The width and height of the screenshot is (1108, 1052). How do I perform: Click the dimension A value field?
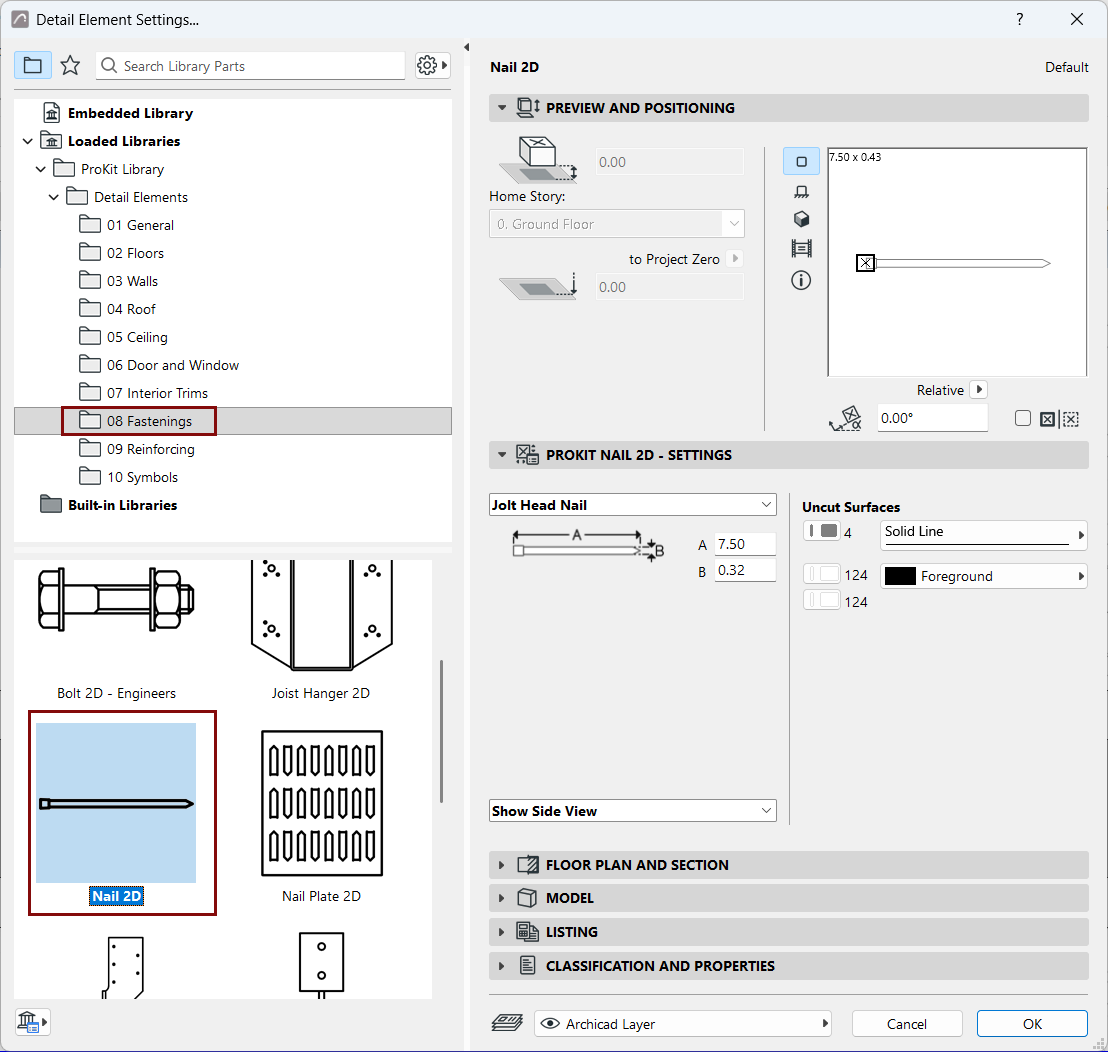click(x=745, y=544)
